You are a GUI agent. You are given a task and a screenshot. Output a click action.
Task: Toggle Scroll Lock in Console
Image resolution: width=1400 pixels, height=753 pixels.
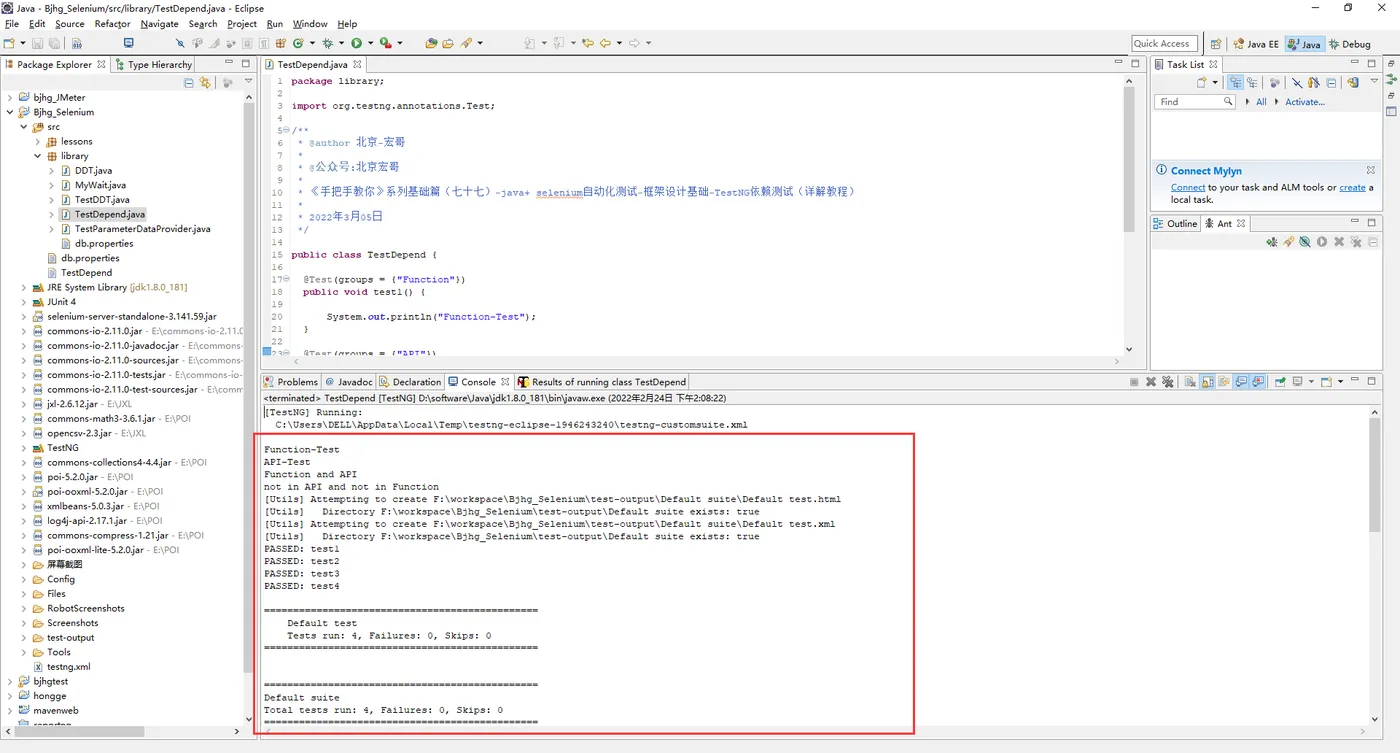[1207, 381]
